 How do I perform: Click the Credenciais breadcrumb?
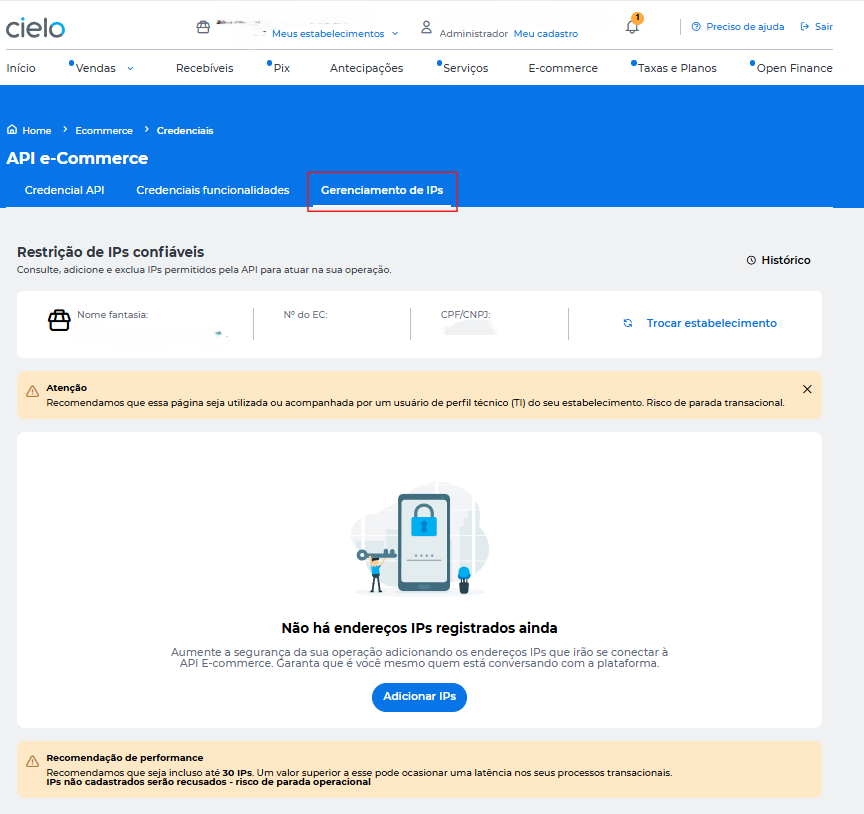click(x=185, y=131)
